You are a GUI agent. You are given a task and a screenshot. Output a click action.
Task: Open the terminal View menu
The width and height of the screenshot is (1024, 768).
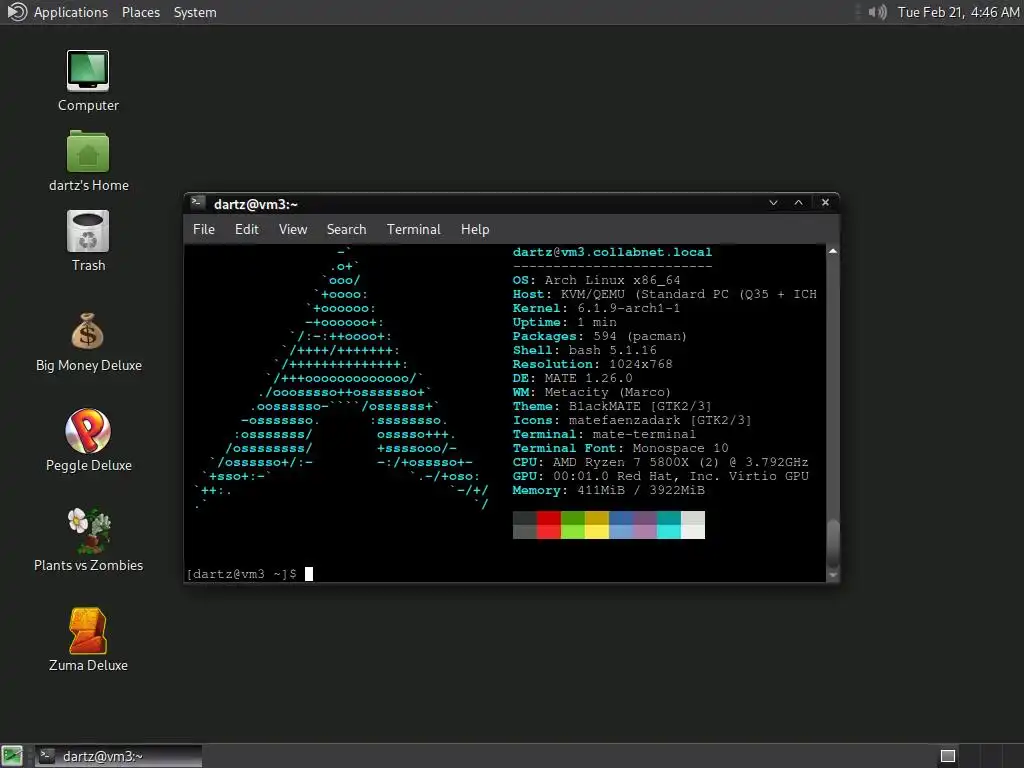[293, 229]
